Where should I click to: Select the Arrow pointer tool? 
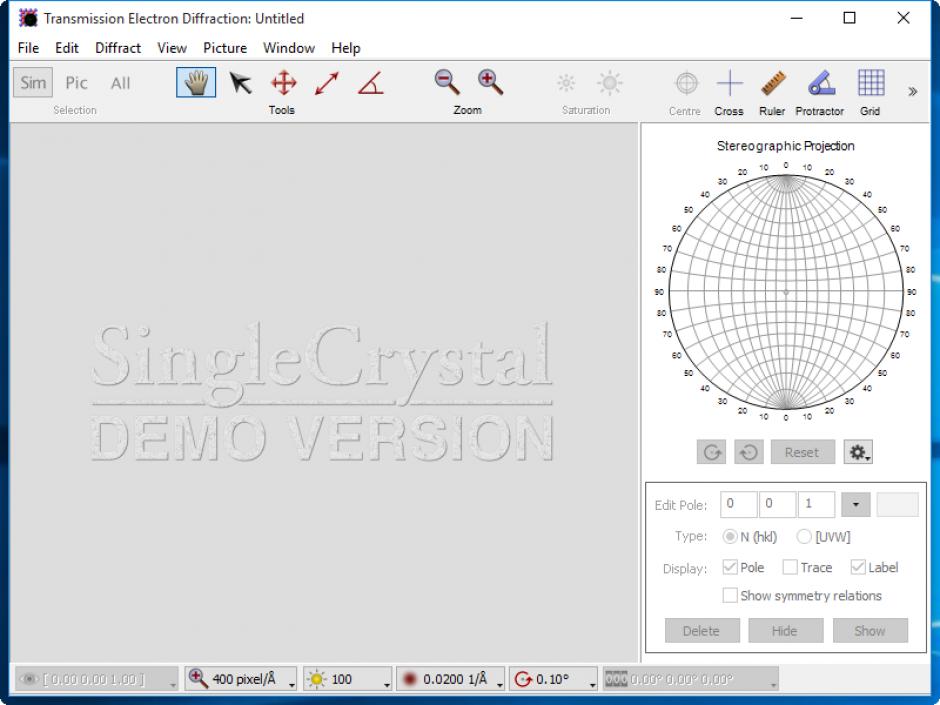(240, 83)
